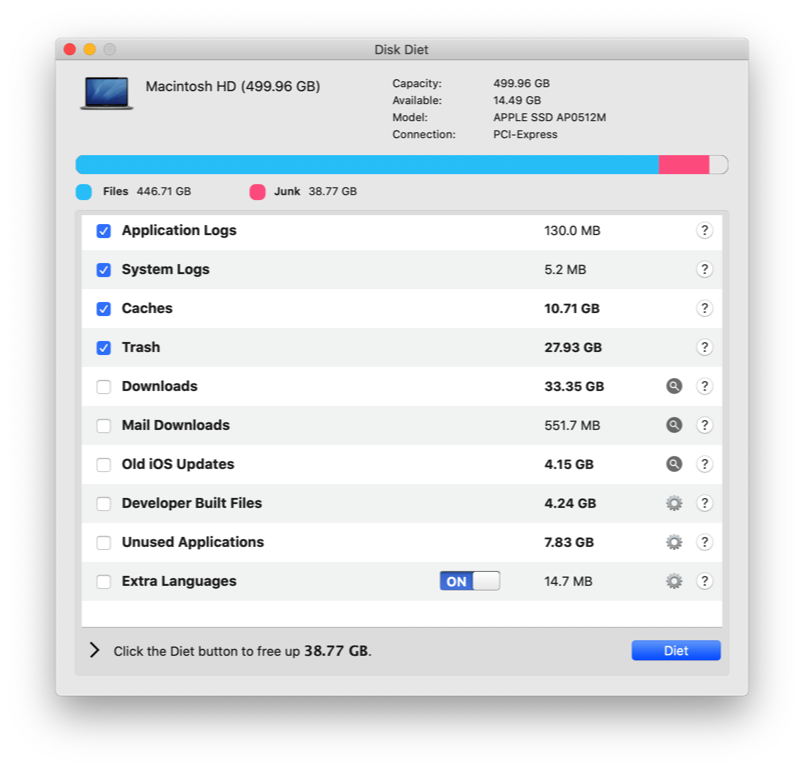804x770 pixels.
Task: Open help for Developer Built Files
Action: pyautogui.click(x=705, y=503)
